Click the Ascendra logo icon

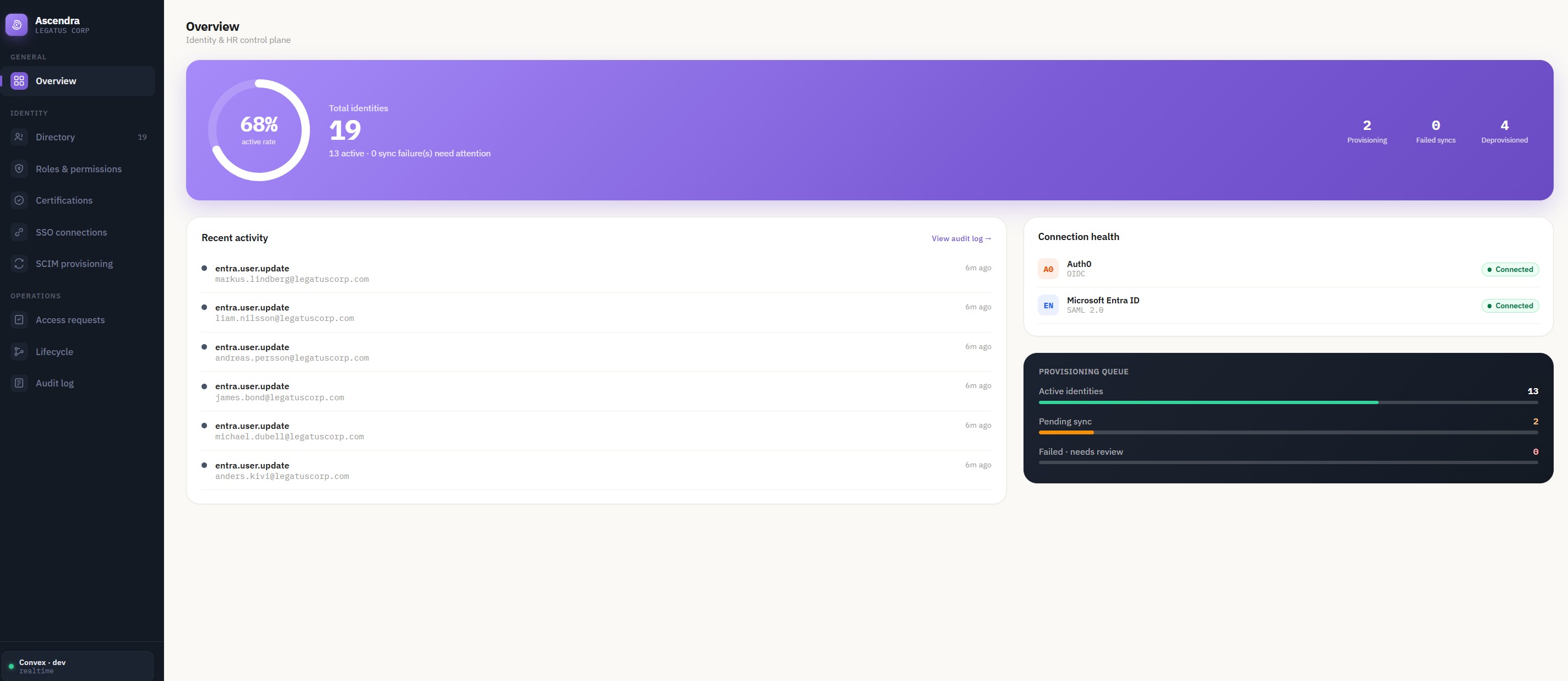[17, 25]
